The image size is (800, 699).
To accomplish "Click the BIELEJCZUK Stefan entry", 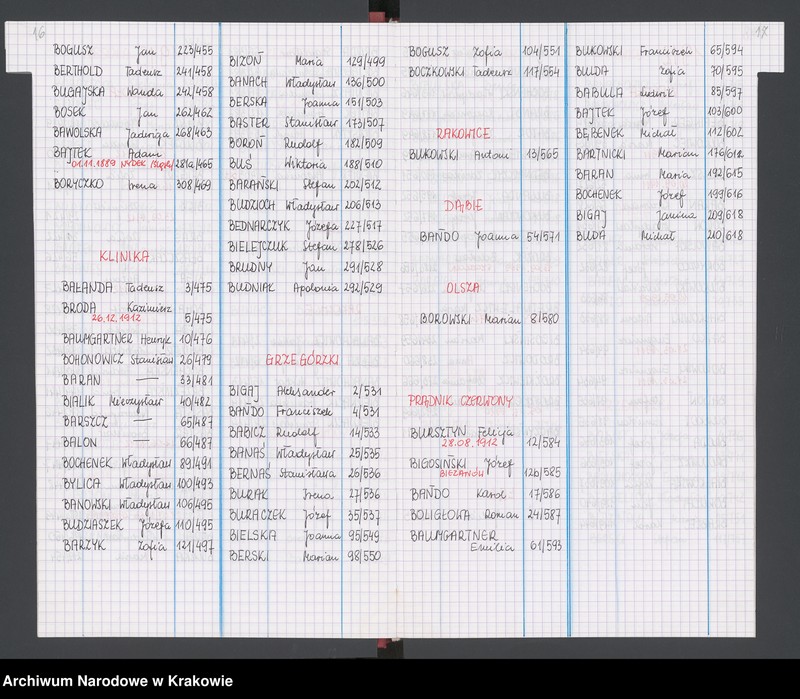I will [x=307, y=246].
